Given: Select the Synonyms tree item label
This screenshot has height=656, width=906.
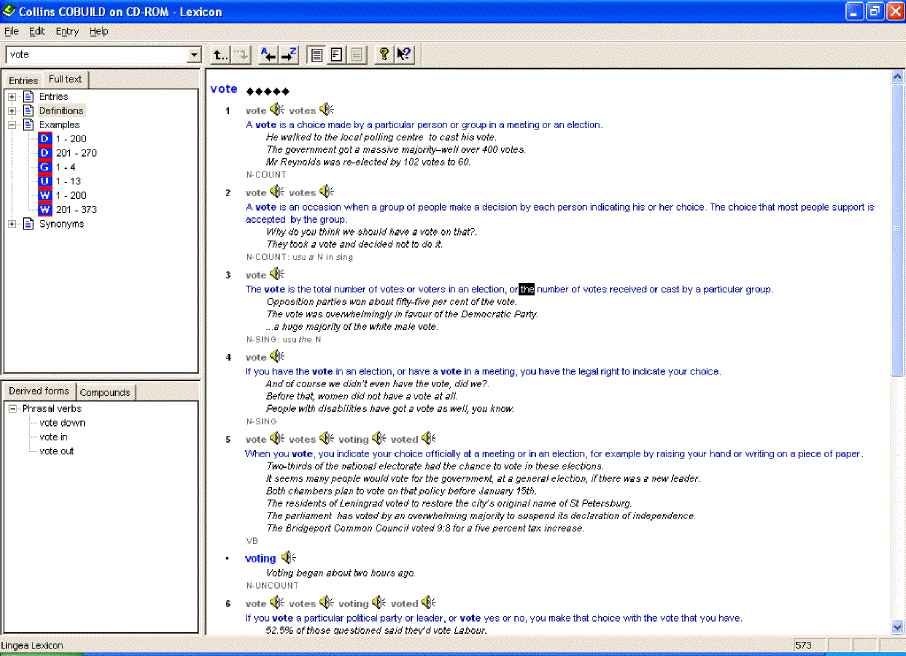Looking at the screenshot, I should point(61,224).
